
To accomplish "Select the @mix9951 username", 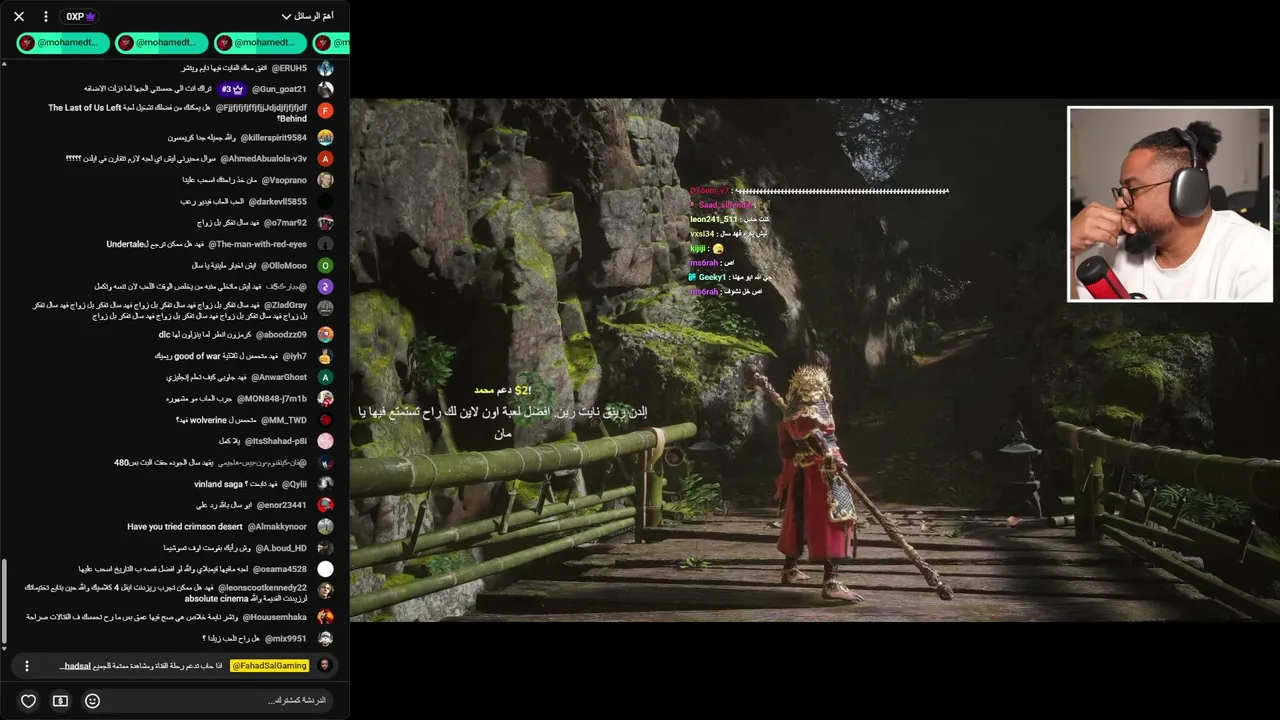I will coord(285,638).
